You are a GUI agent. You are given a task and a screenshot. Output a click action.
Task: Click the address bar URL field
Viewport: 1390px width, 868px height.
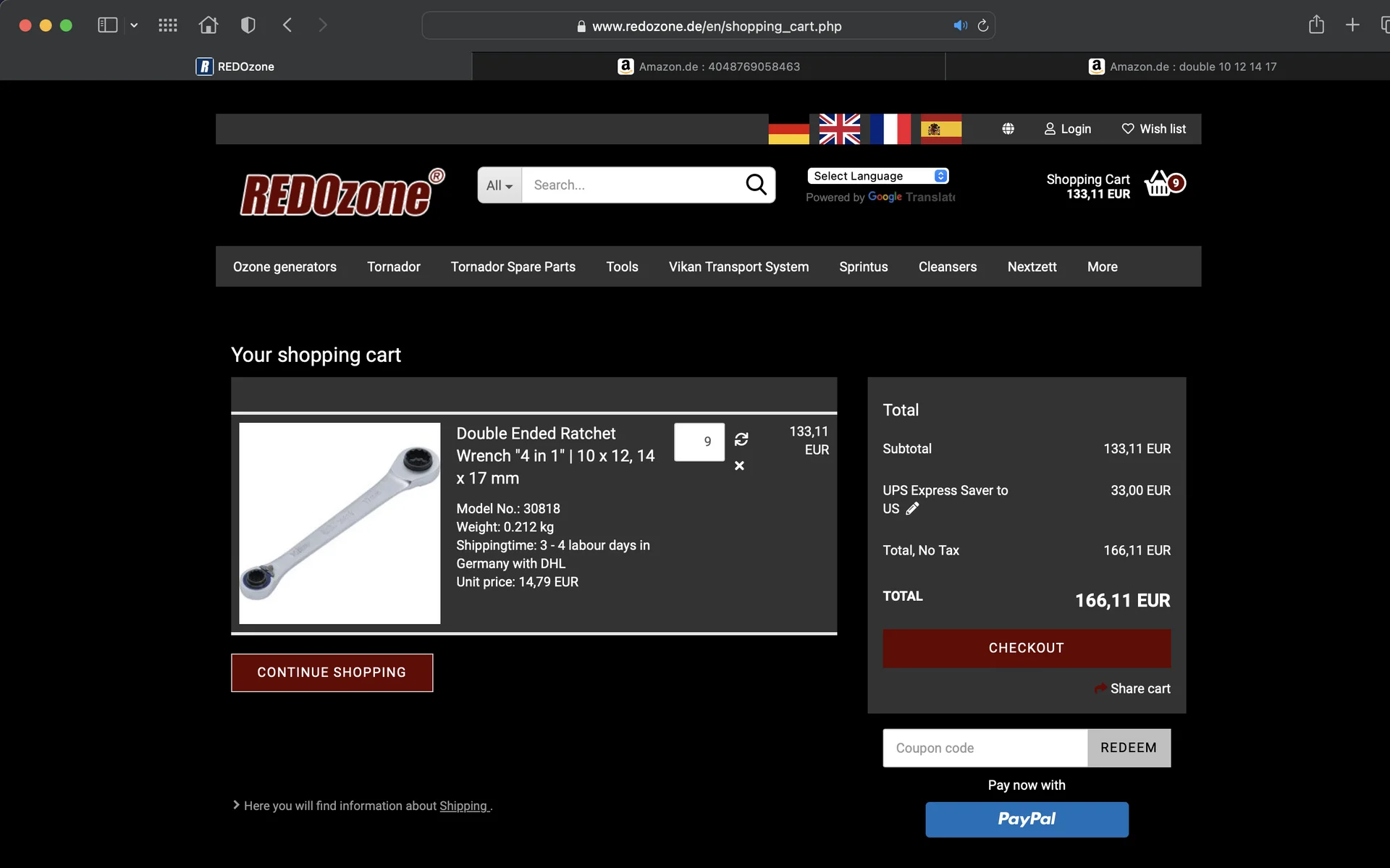pos(708,25)
